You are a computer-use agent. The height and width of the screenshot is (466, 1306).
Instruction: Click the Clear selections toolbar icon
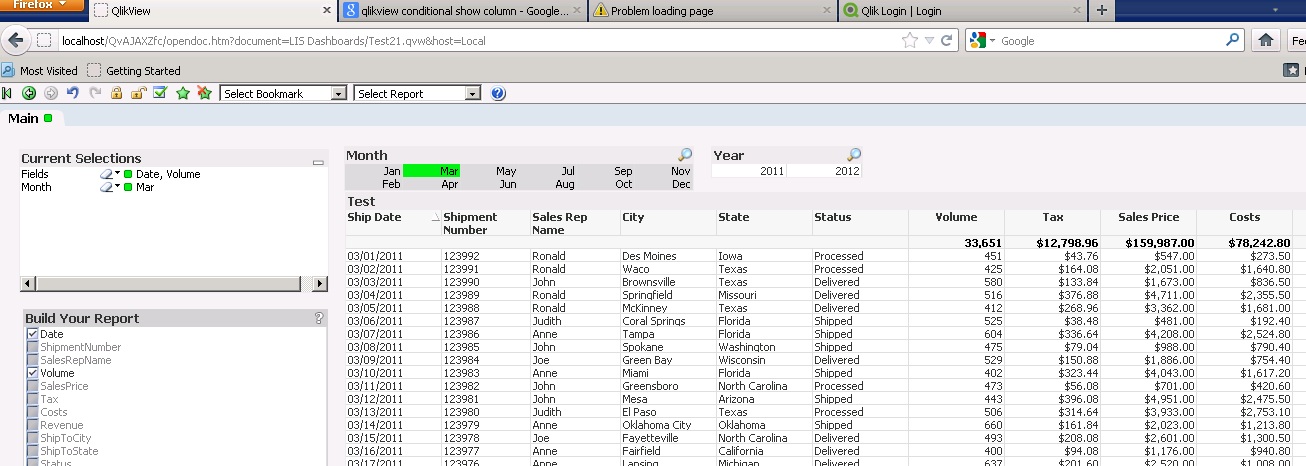tap(7, 93)
